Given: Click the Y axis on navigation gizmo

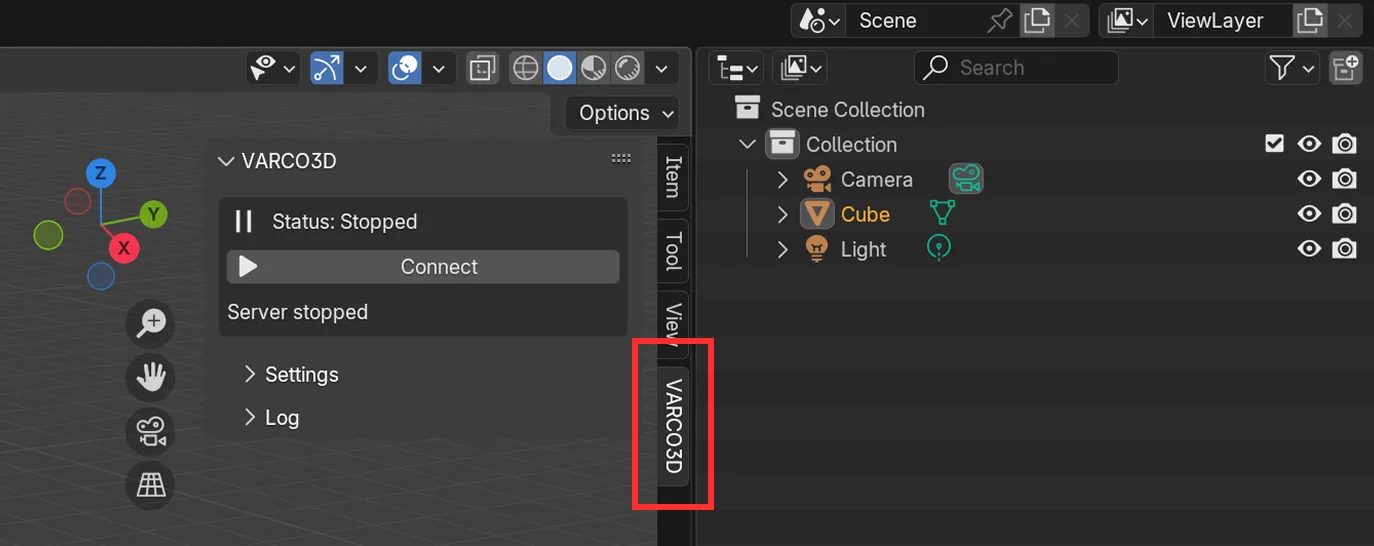Looking at the screenshot, I should (153, 213).
